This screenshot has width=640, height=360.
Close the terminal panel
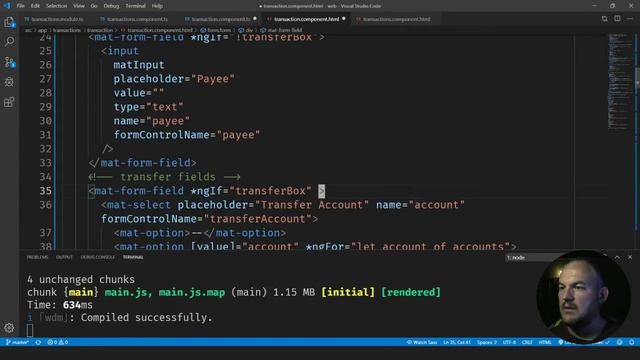(x=630, y=257)
